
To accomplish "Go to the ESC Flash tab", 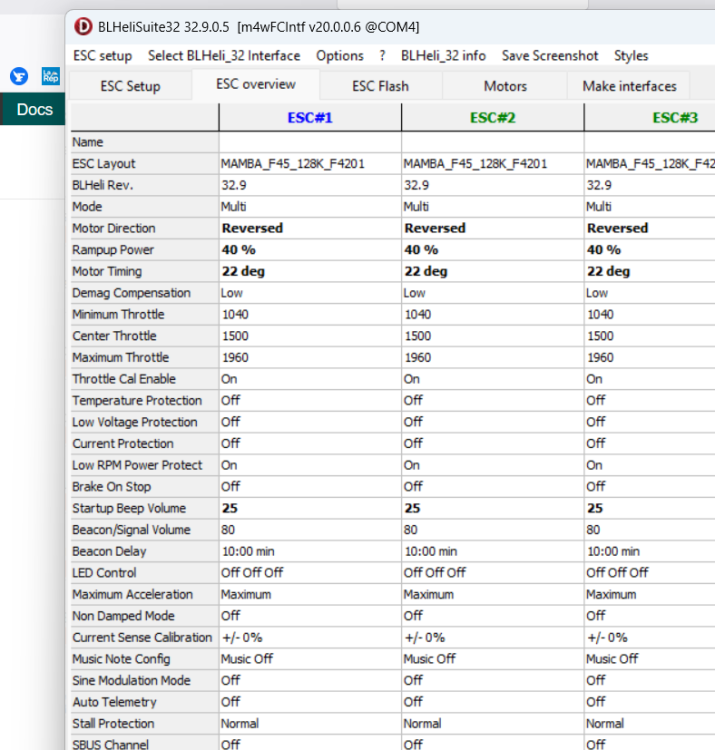I will pos(380,86).
